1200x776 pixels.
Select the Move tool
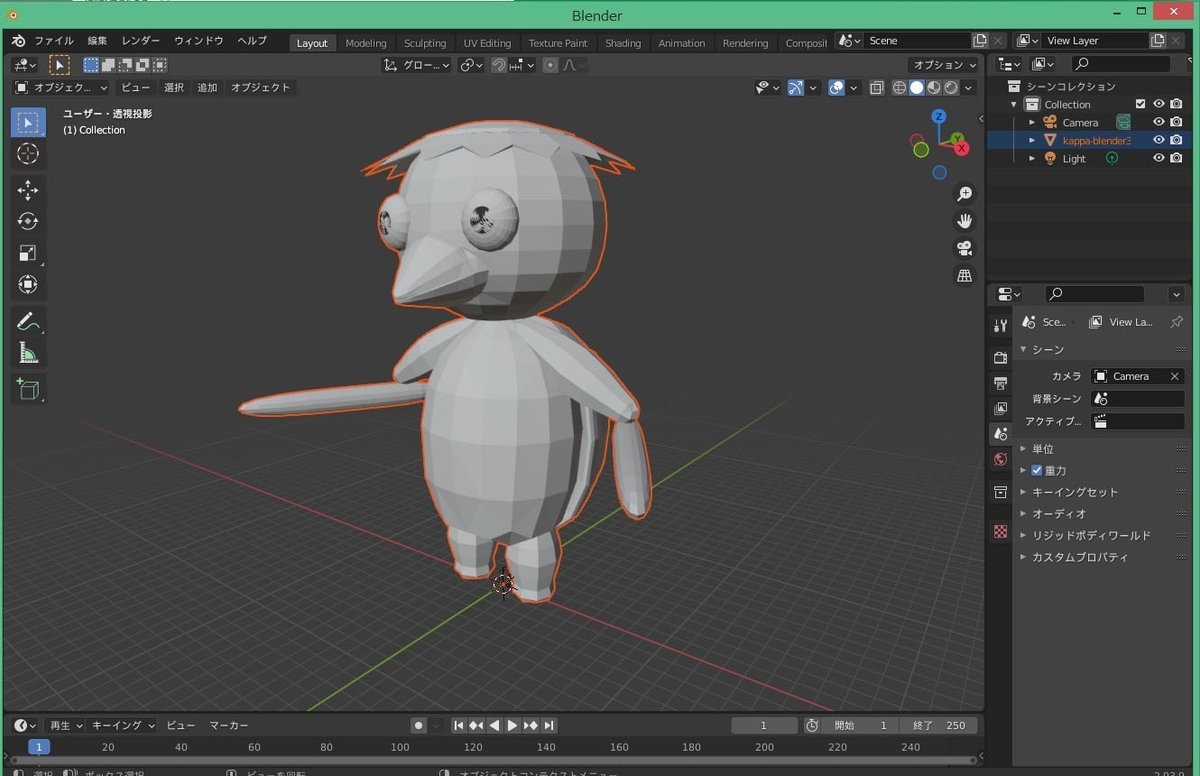(28, 190)
